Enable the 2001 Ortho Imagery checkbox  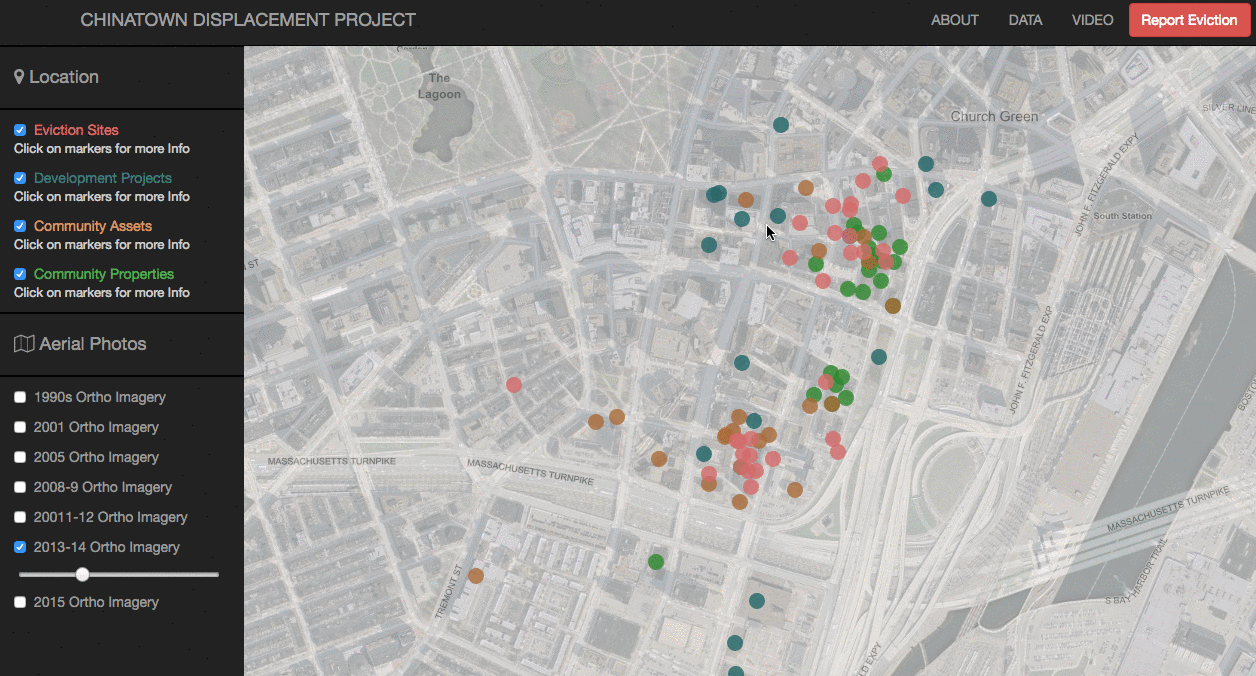(20, 427)
